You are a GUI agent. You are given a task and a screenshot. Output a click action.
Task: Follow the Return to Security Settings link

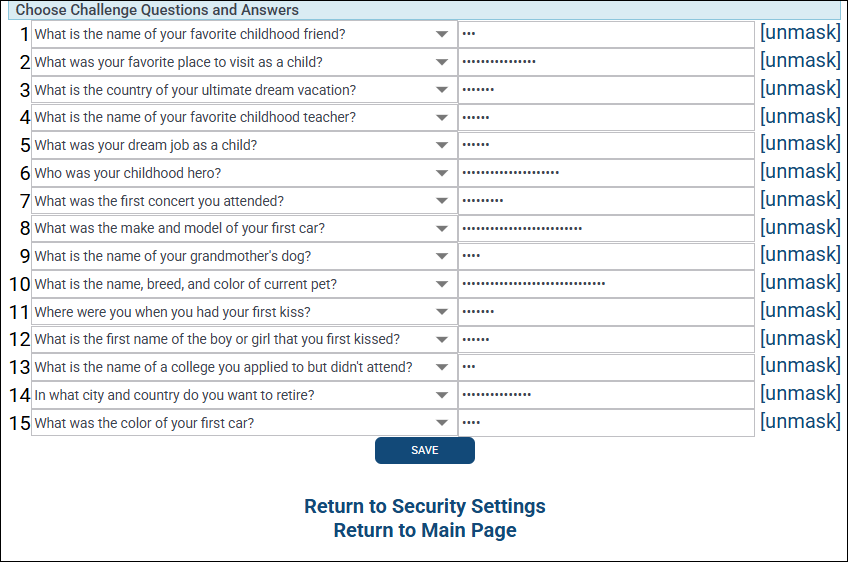tap(424, 506)
